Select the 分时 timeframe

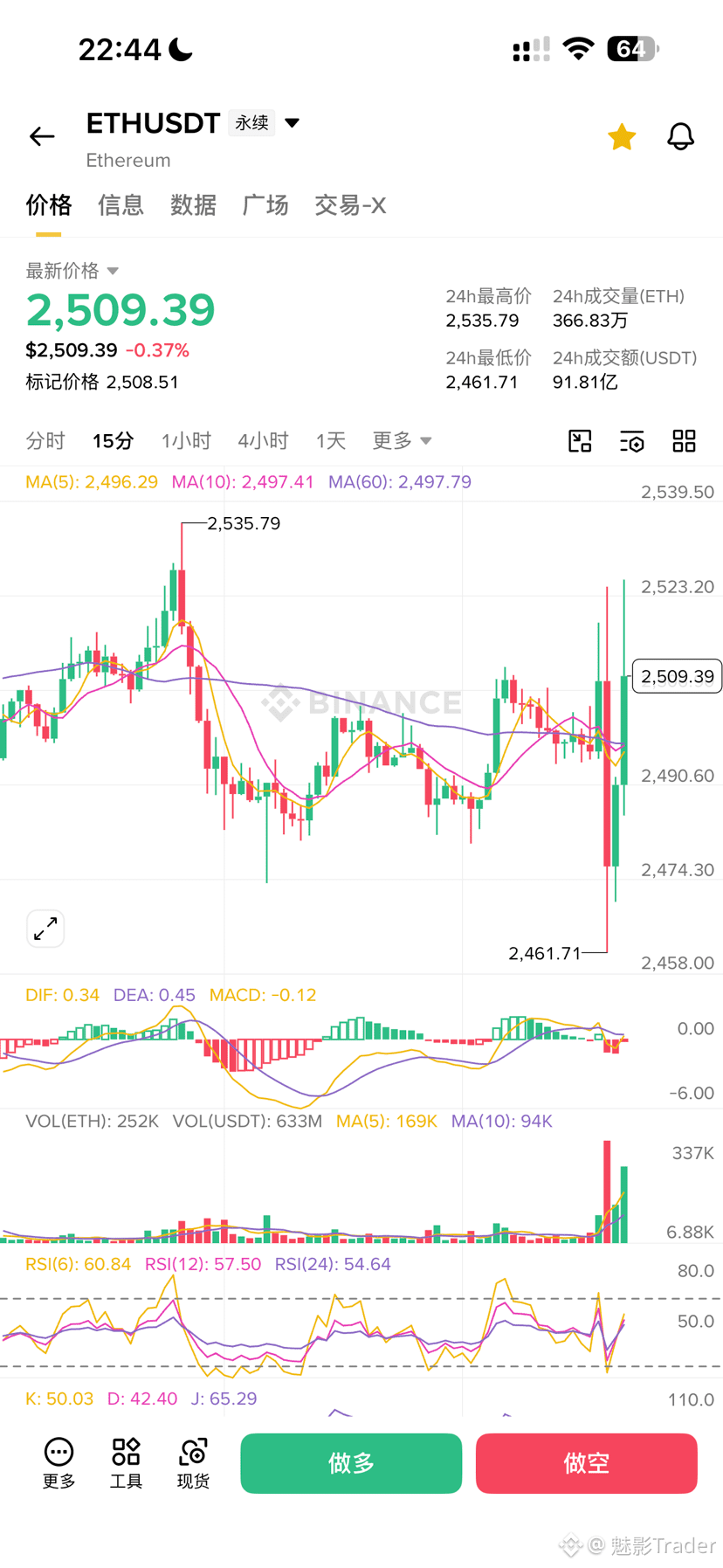(x=45, y=441)
